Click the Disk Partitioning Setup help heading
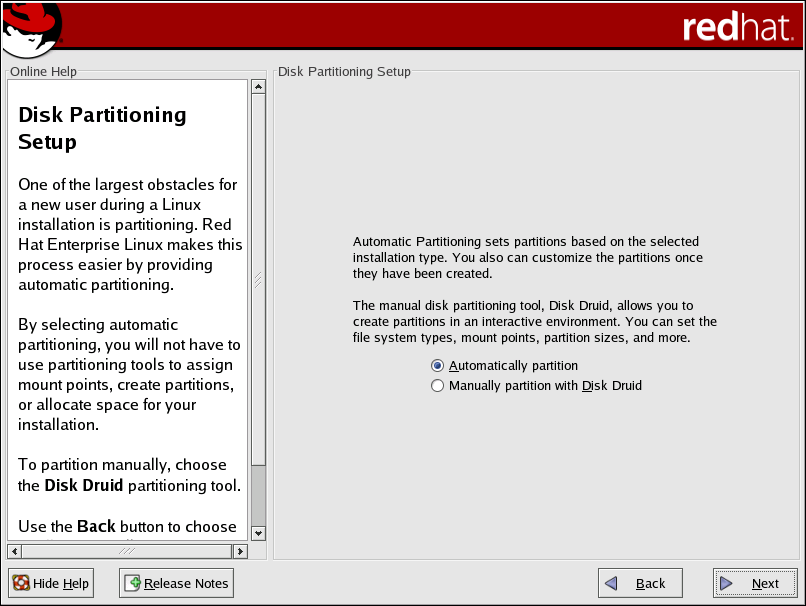Image resolution: width=806 pixels, height=606 pixels. point(102,128)
